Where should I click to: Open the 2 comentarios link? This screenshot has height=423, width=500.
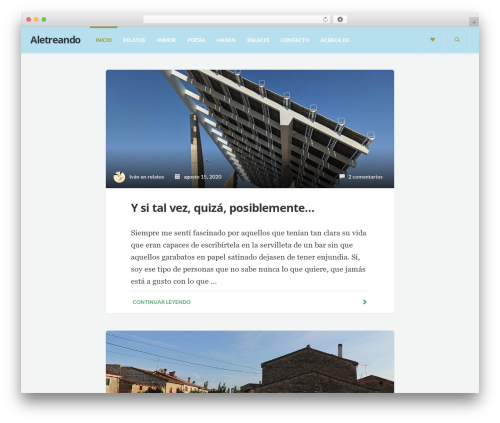pos(365,177)
